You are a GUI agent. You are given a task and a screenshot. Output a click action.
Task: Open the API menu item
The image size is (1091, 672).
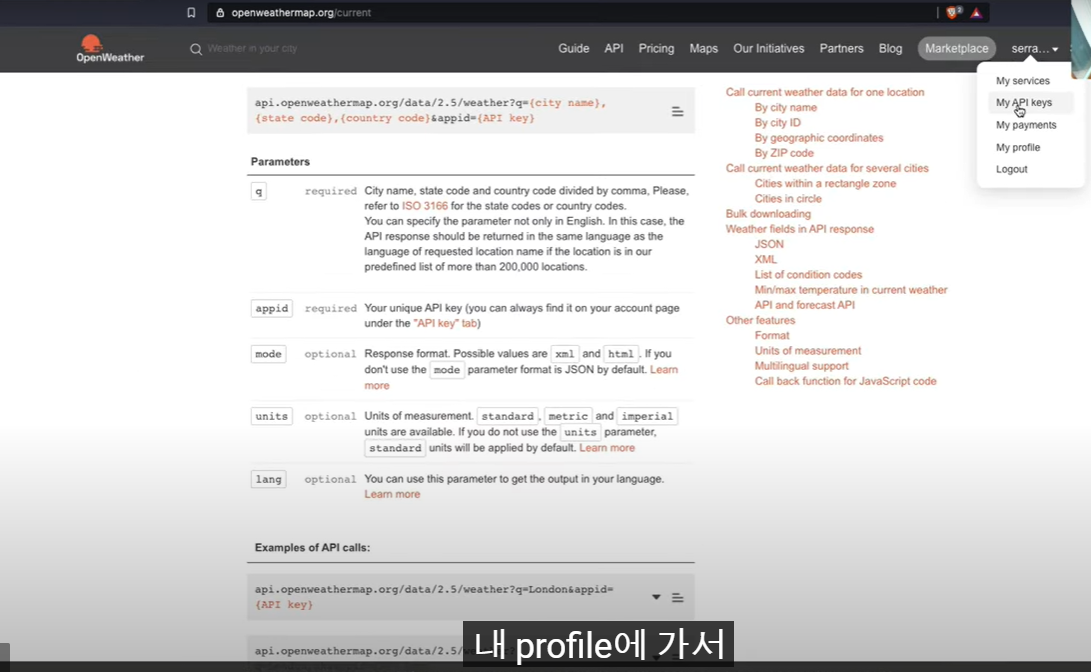(614, 49)
